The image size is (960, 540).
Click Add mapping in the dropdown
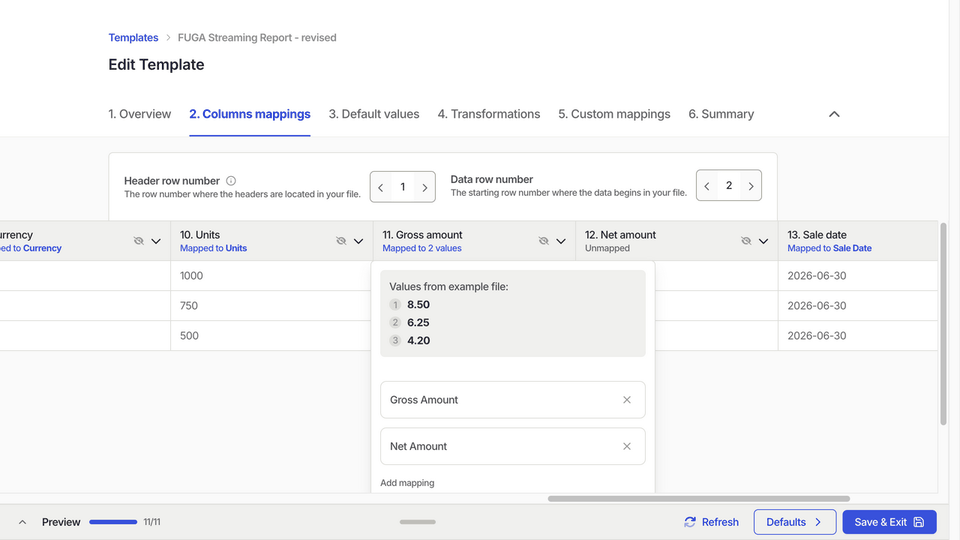tap(407, 483)
